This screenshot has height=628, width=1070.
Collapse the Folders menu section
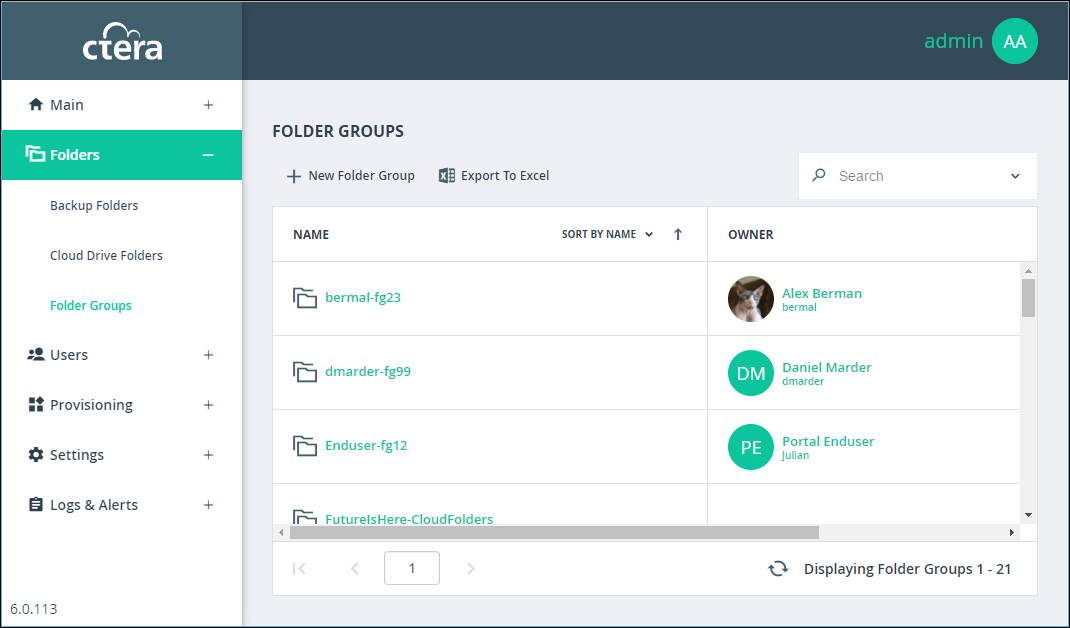(x=208, y=155)
